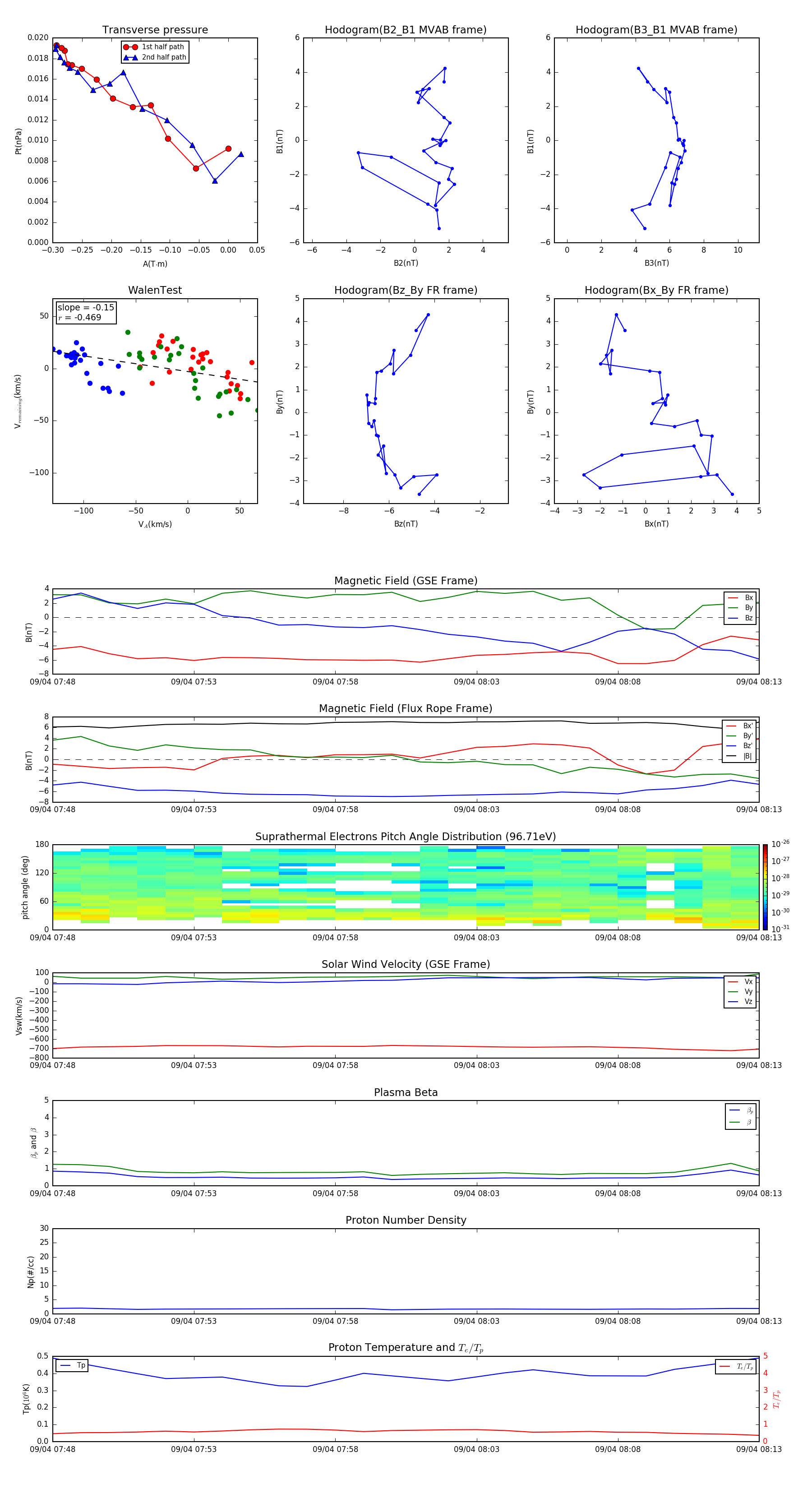The image size is (812, 1489).
Task: Click the By' entry in Flux Rope legend
Action: [740, 736]
